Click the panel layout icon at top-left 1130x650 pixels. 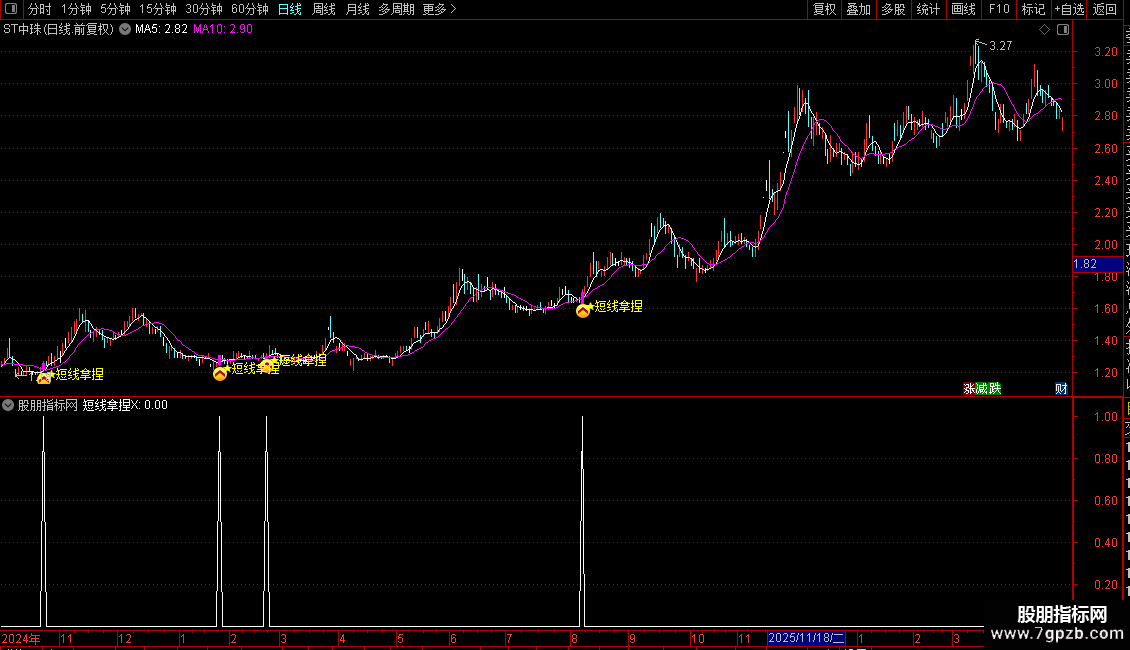(11, 9)
